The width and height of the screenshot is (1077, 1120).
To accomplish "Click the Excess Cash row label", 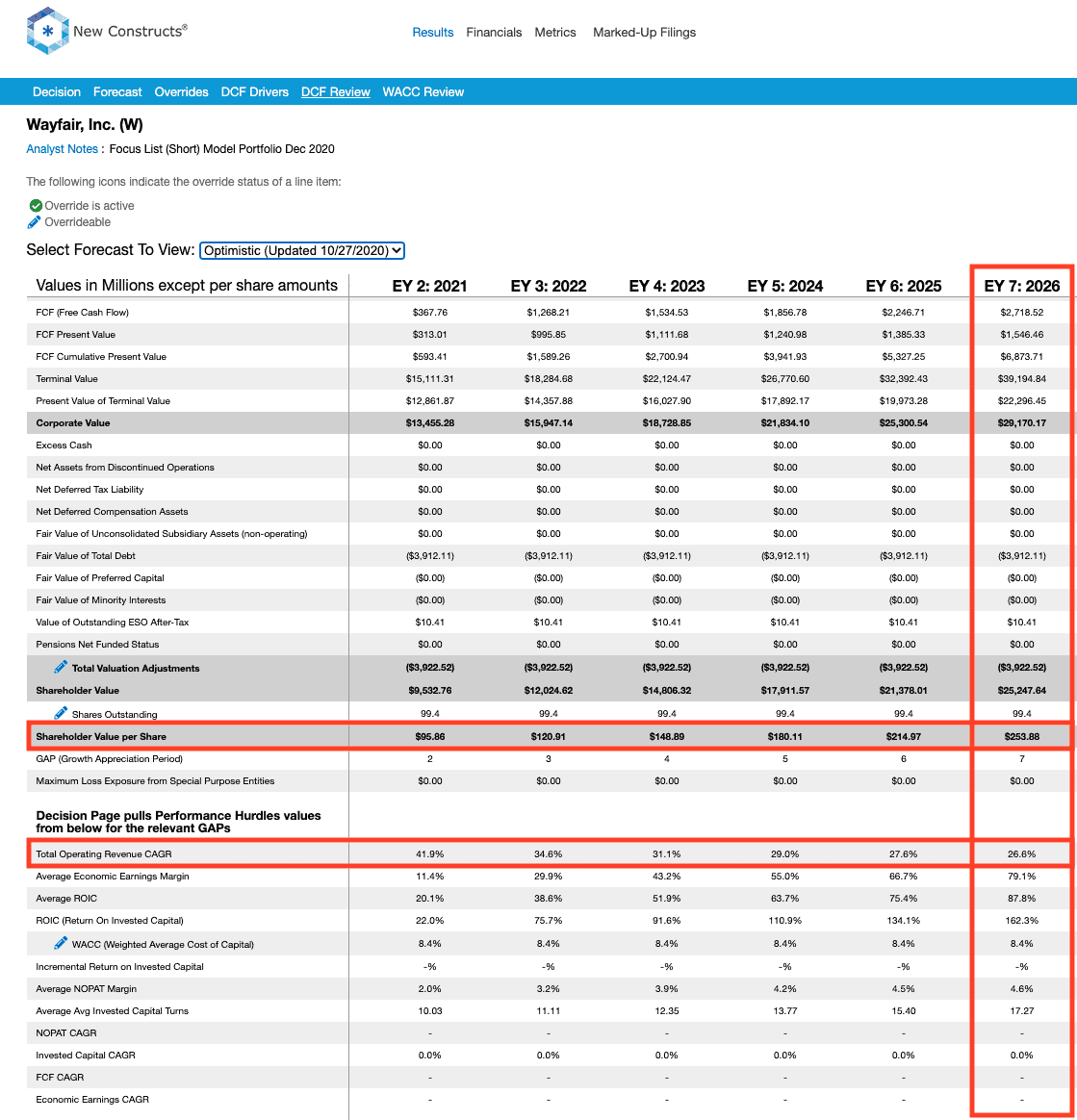I will pyautogui.click(x=64, y=445).
